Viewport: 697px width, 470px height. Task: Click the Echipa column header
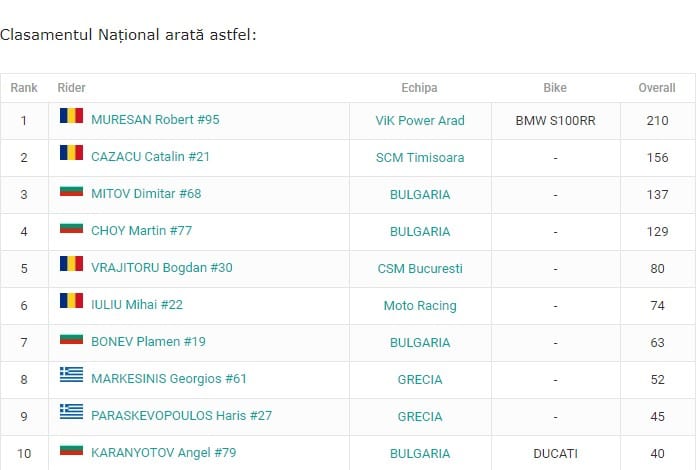tap(419, 88)
